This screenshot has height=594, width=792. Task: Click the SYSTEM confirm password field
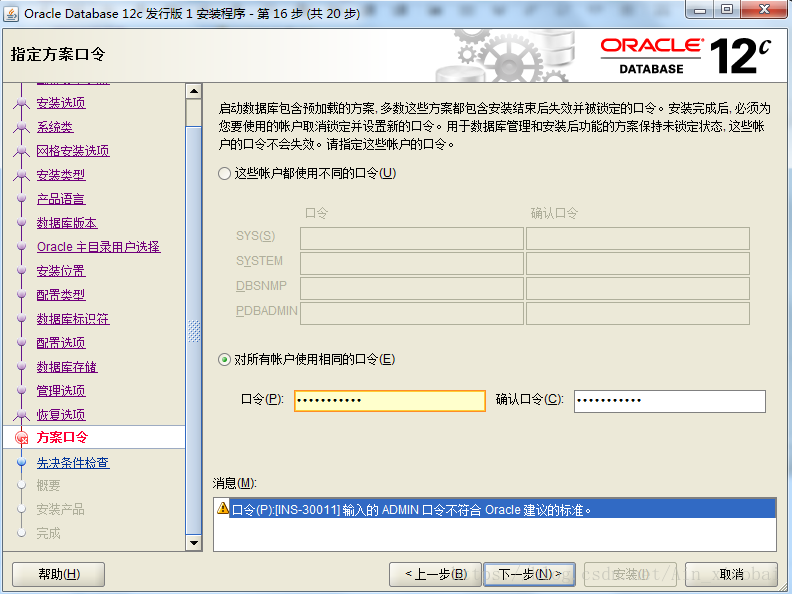pos(637,263)
